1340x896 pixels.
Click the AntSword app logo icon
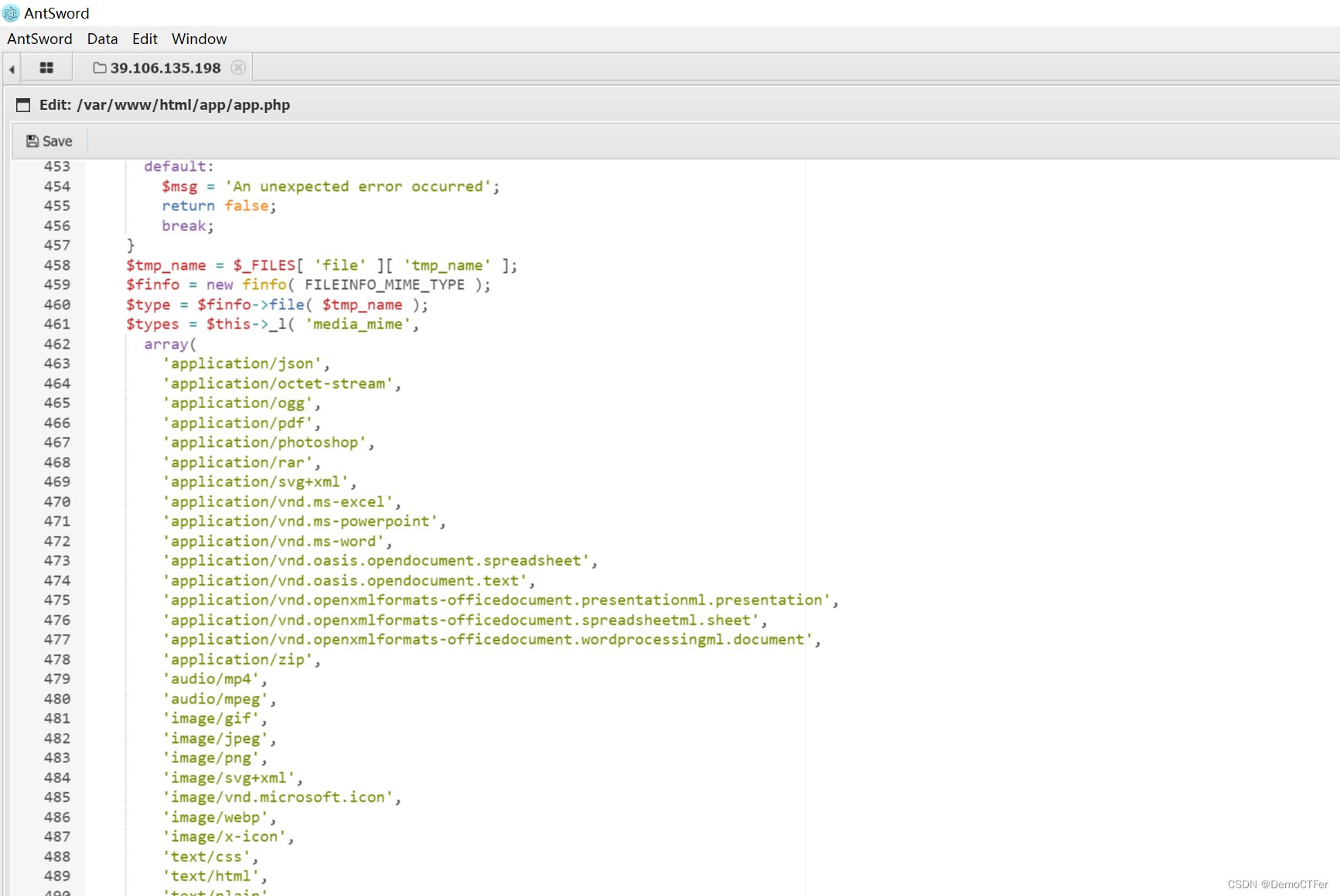pos(11,13)
